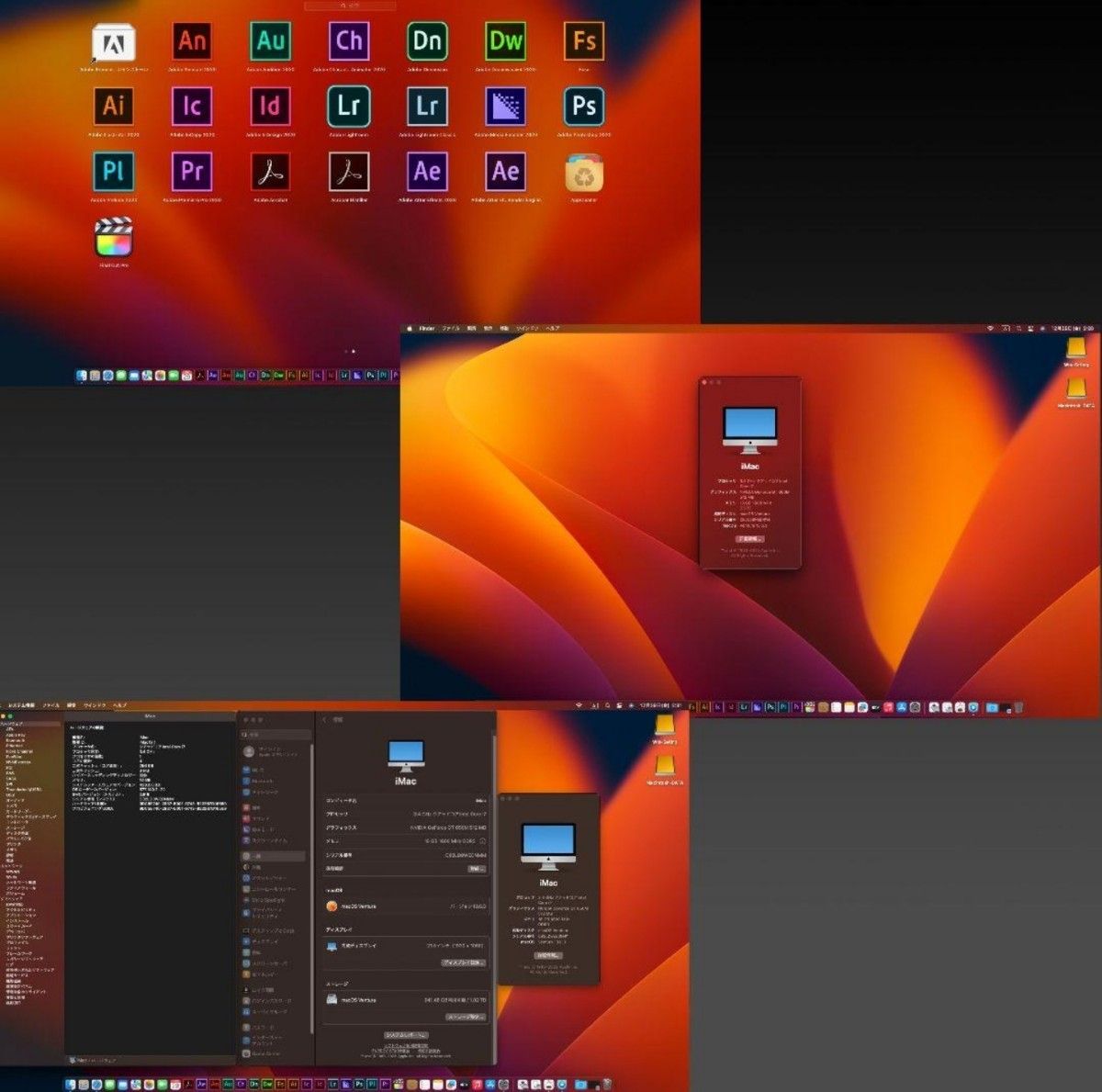Open Finder's 移動 (Go) menu
This screenshot has width=1102, height=1092.
point(503,328)
